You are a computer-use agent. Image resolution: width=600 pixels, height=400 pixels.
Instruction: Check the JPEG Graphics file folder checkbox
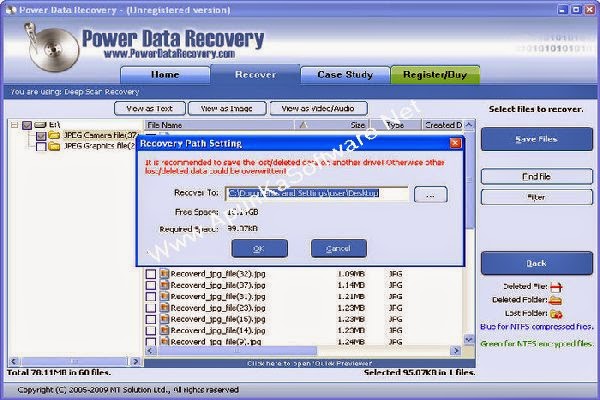[x=41, y=147]
